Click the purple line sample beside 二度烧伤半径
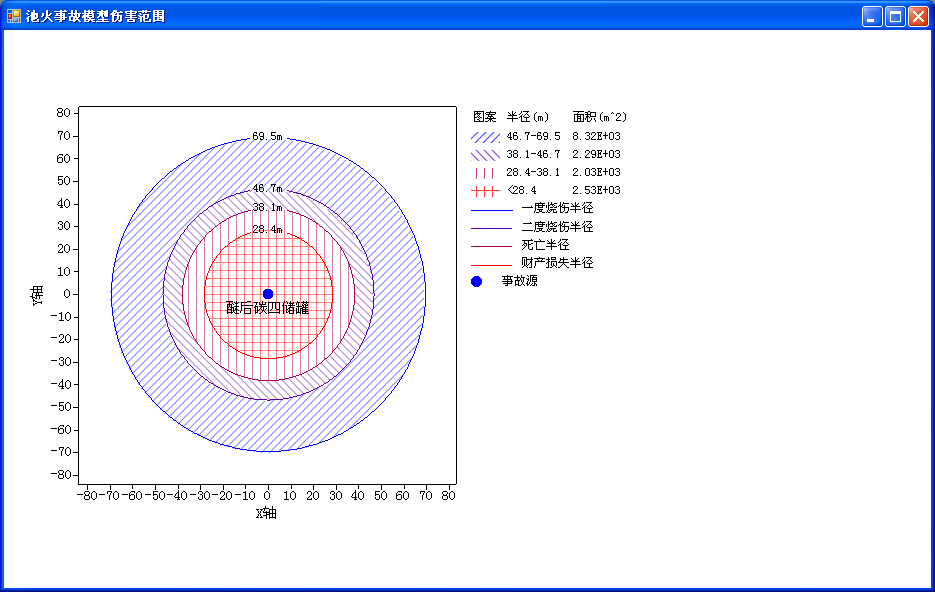The width and height of the screenshot is (935, 592). pos(492,228)
